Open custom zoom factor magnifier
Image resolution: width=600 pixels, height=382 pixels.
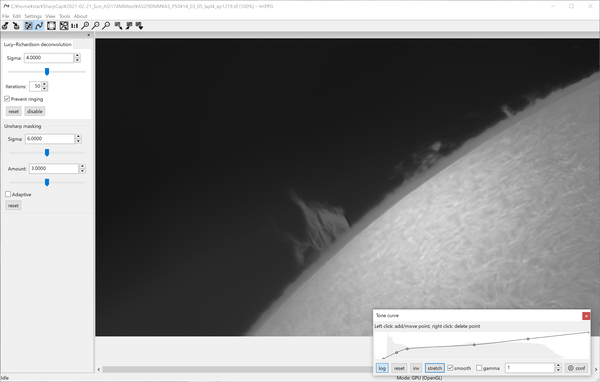[x=106, y=26]
